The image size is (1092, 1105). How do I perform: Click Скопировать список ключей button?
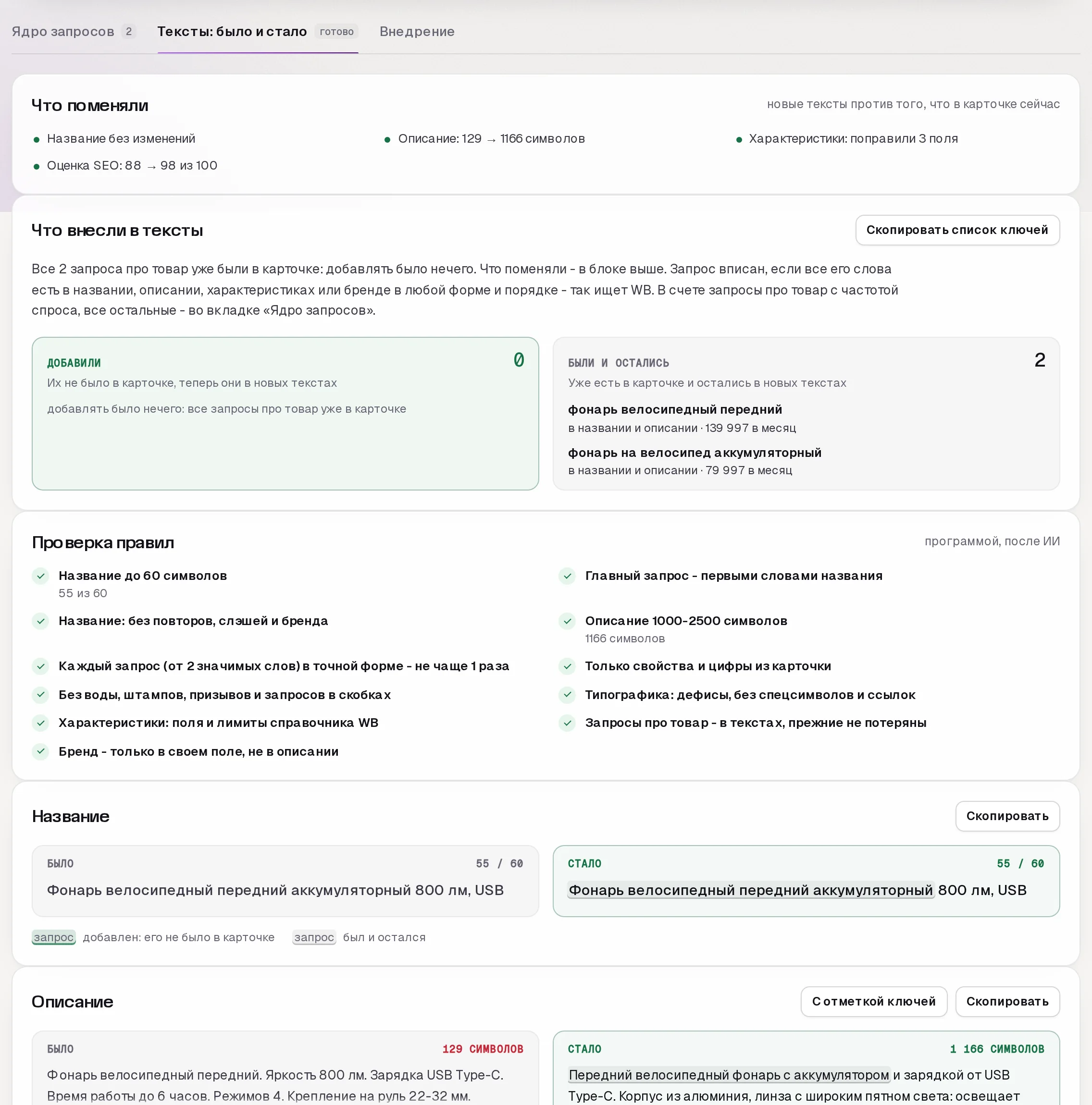[x=957, y=230]
